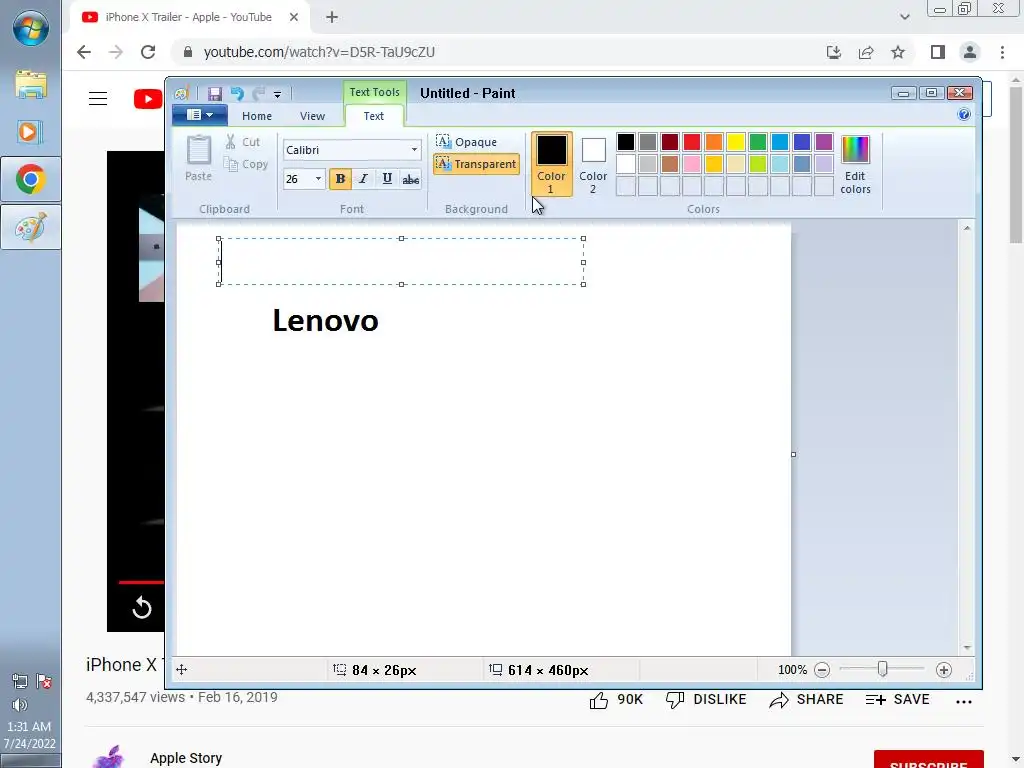Pick the red color swatch
Screen dimensions: 1024x768
(692, 142)
